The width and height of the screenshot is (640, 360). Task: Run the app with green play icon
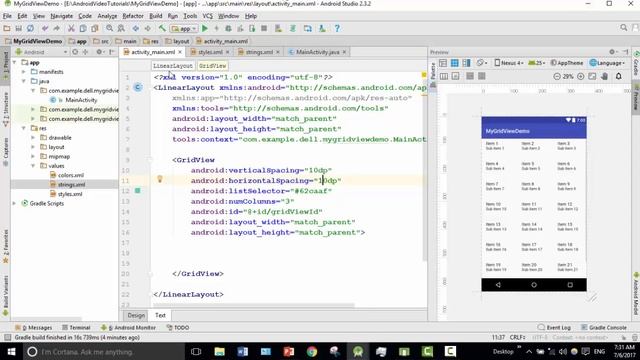[205, 29]
